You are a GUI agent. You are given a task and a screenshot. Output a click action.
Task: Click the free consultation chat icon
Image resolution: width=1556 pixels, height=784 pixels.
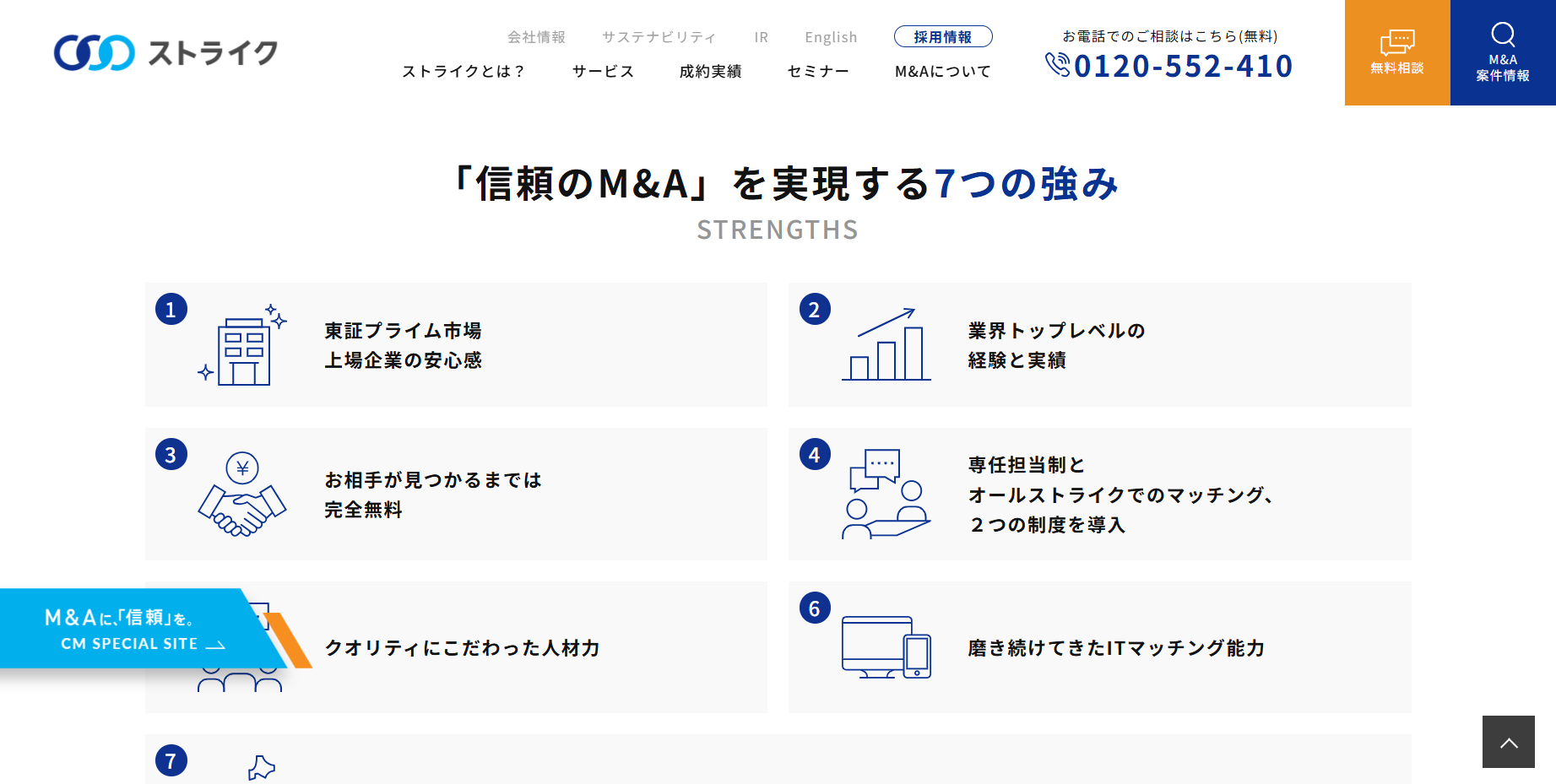1396,42
